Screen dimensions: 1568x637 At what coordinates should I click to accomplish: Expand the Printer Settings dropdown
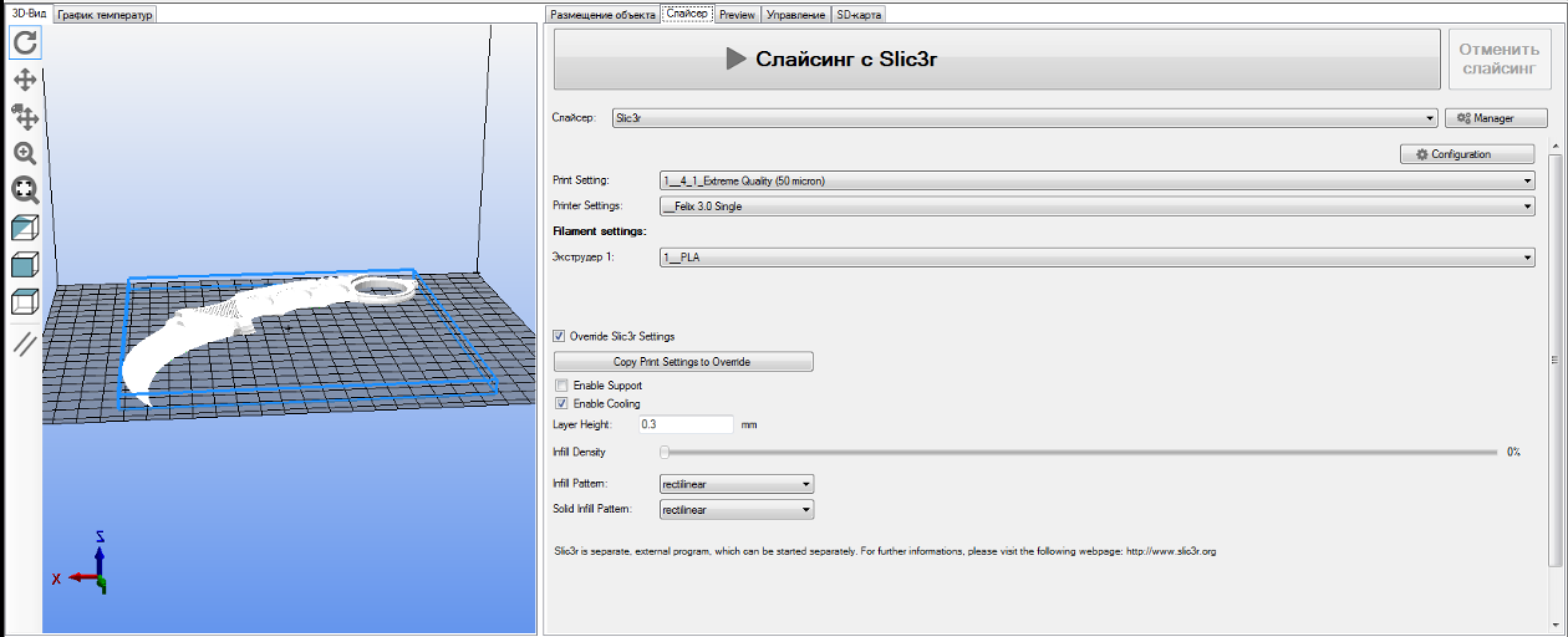click(1096, 207)
